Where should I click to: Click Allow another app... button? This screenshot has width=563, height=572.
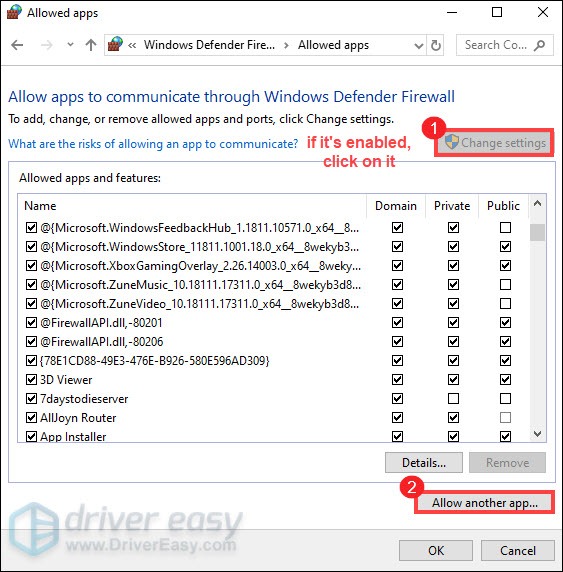pyautogui.click(x=485, y=503)
